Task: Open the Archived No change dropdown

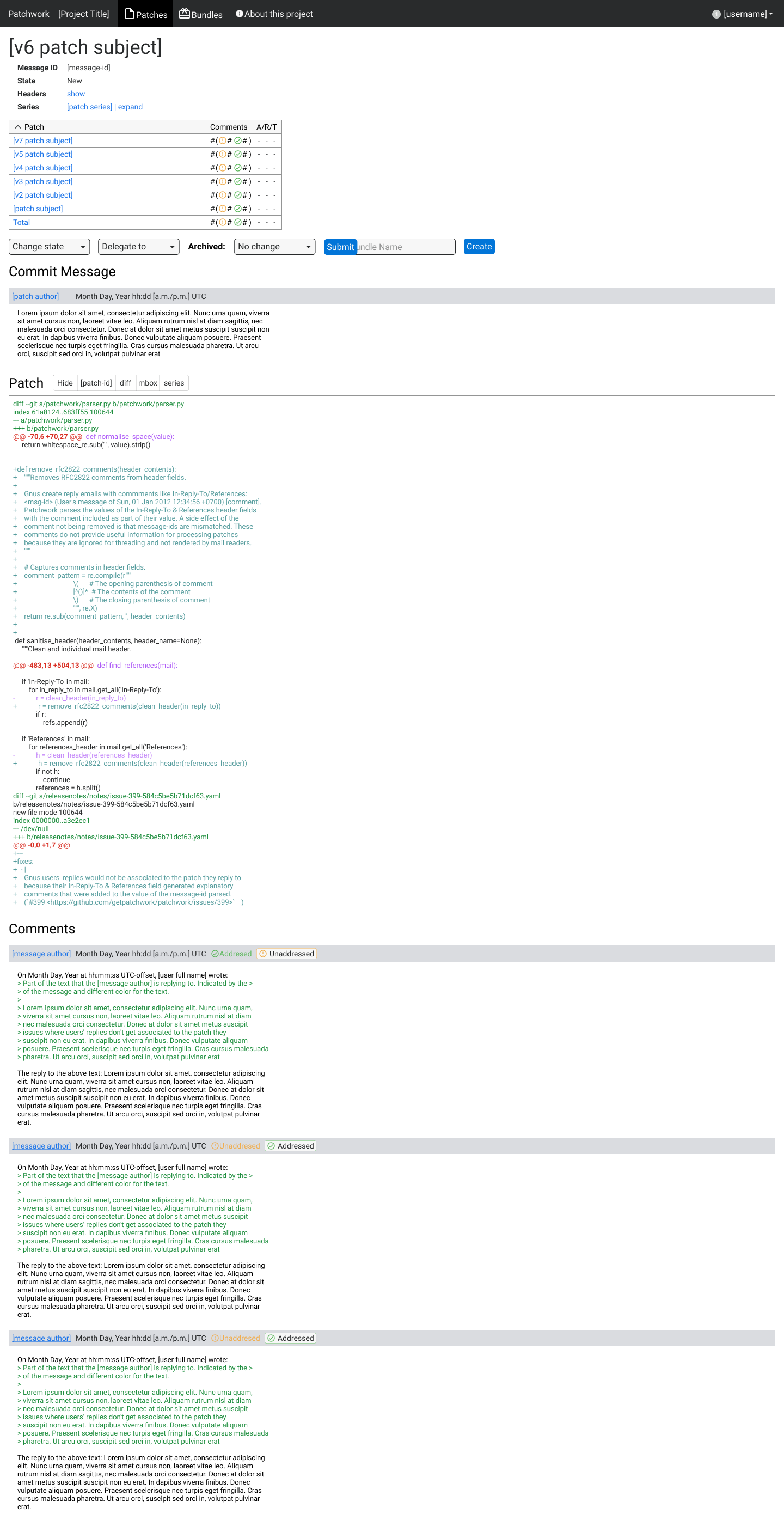Action: pyautogui.click(x=274, y=247)
